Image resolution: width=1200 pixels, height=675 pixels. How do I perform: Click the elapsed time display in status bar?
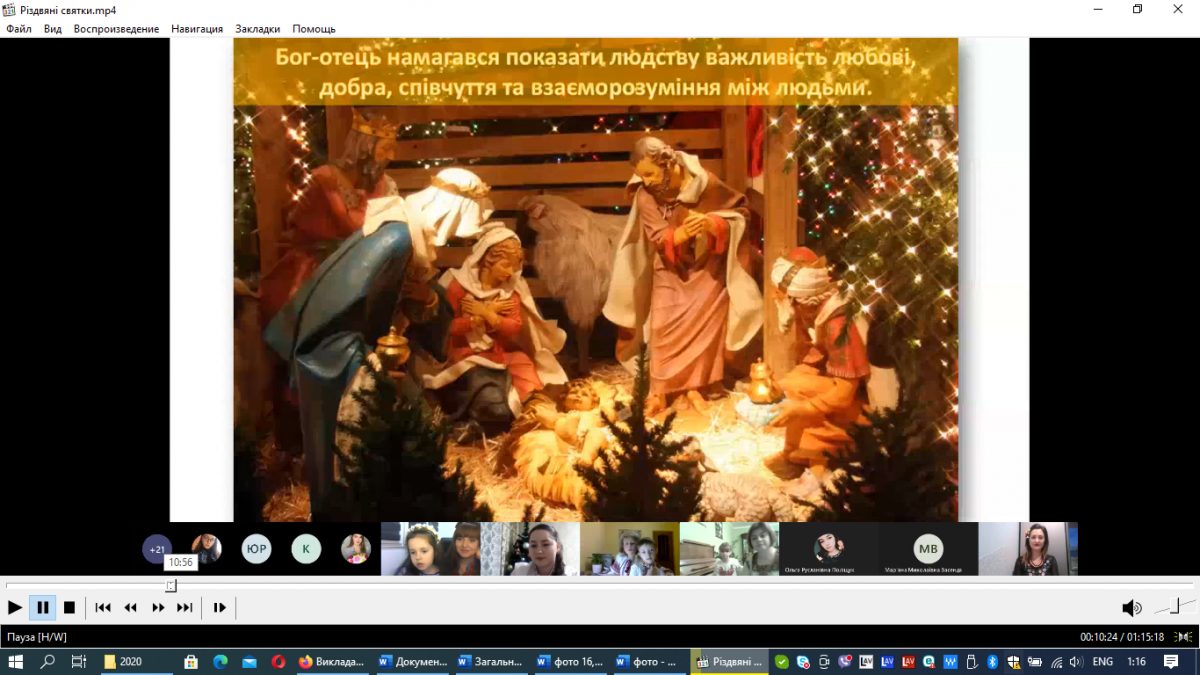(1100, 637)
